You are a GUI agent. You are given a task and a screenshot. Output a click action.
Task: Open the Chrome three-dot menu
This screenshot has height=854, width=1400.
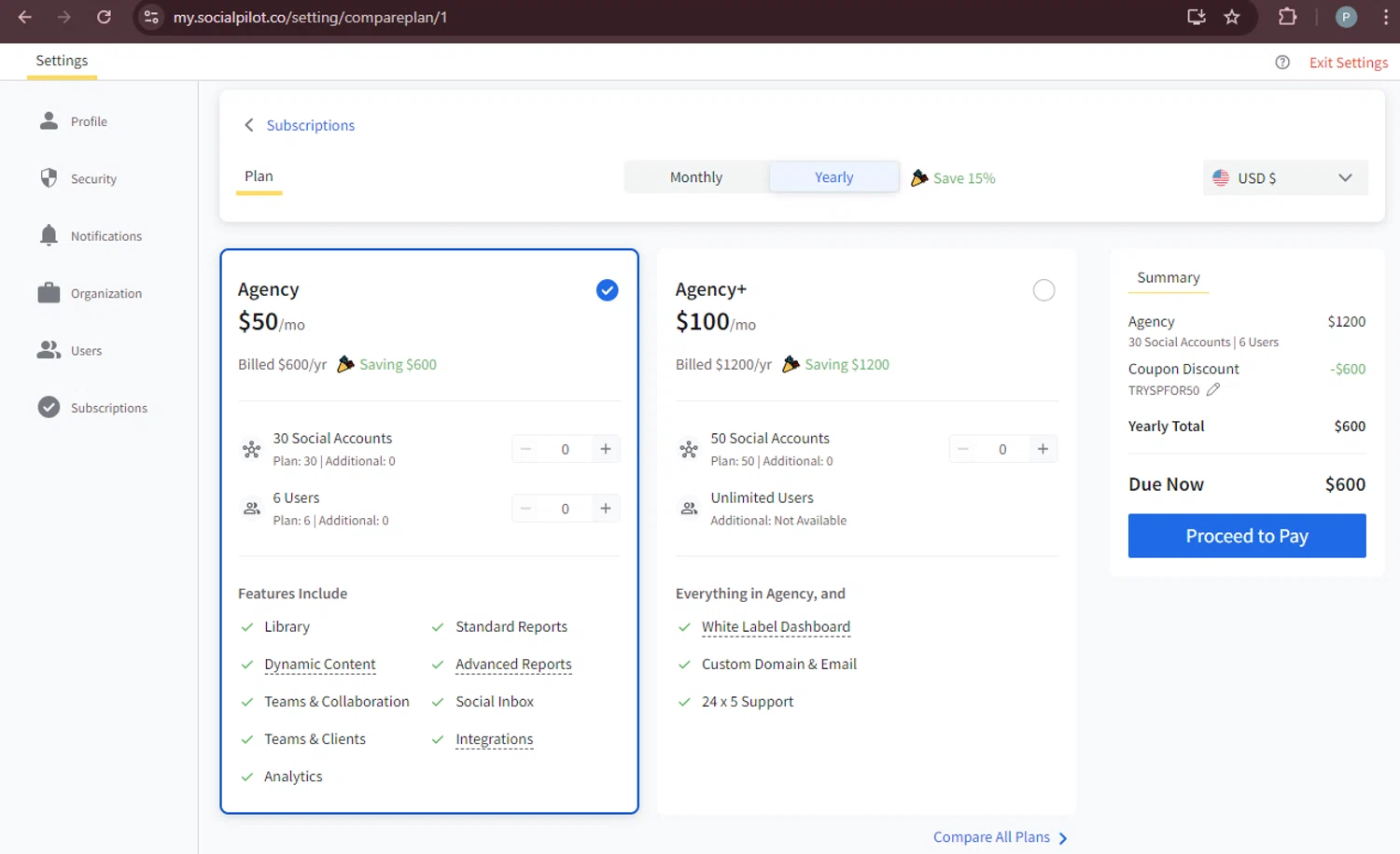point(1386,17)
